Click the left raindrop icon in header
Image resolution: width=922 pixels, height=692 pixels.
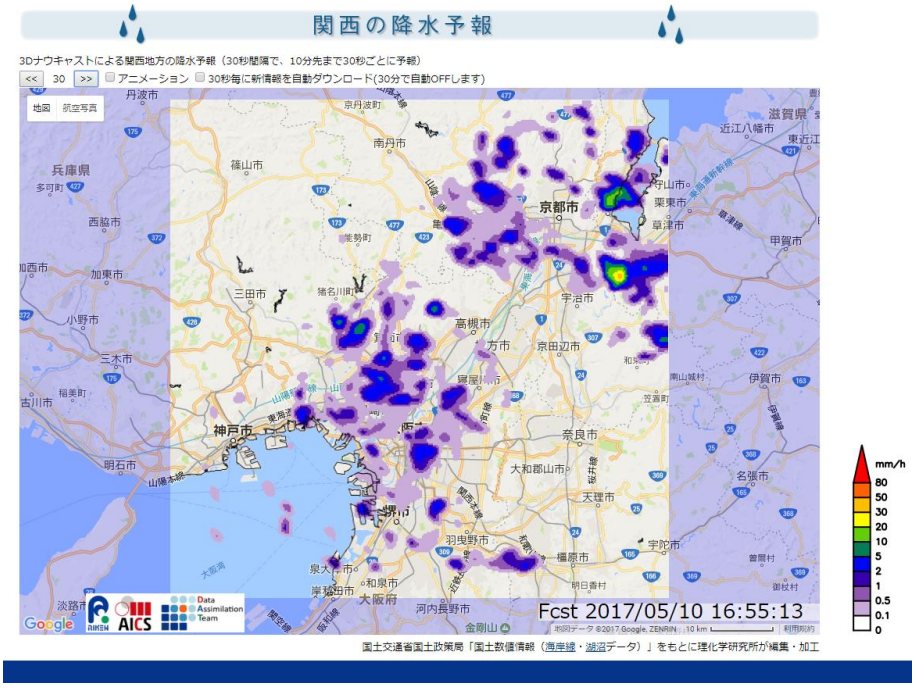click(x=131, y=24)
